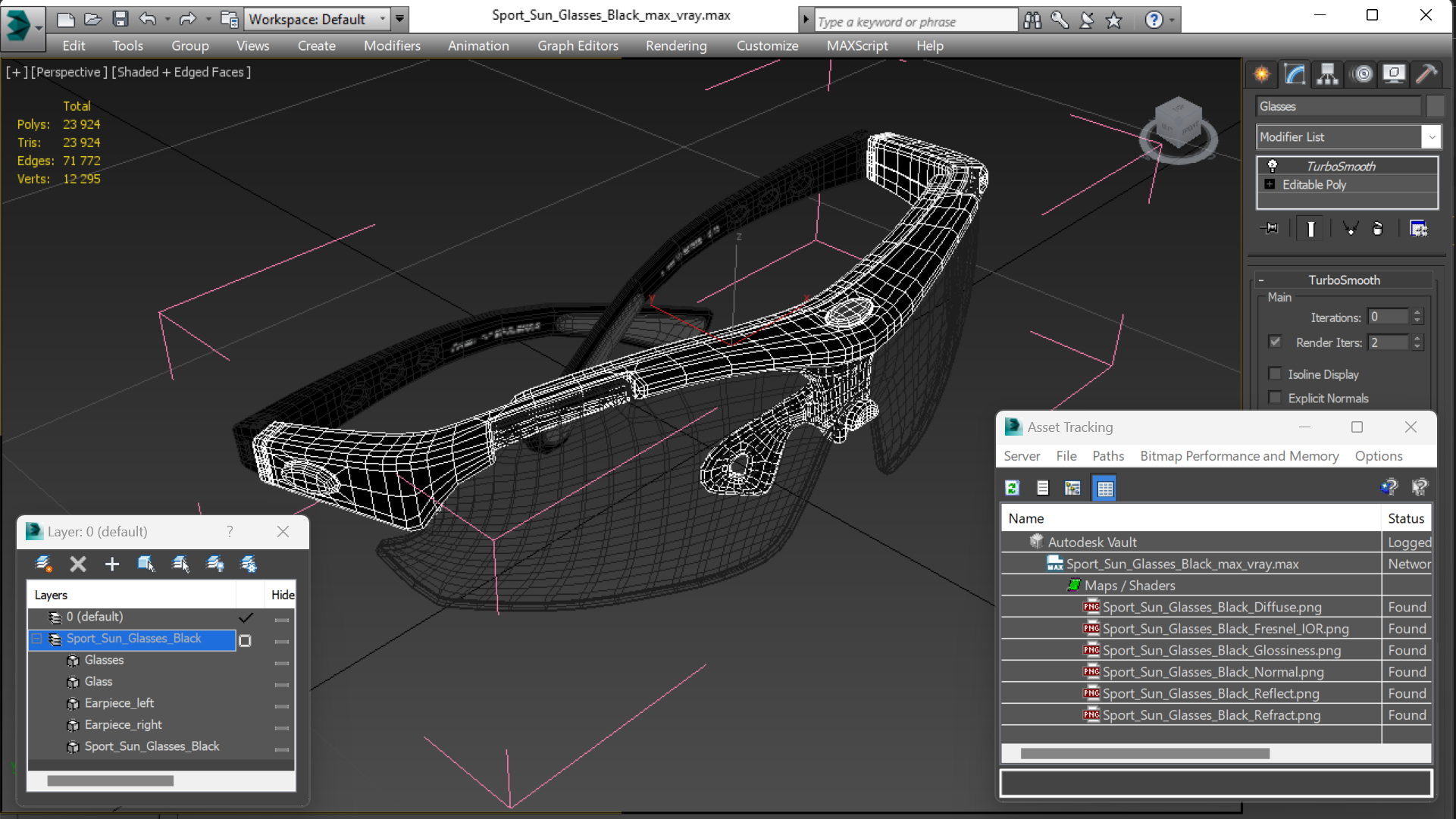Open the Motion command panel tab
Image resolution: width=1456 pixels, height=819 pixels.
pos(1362,74)
